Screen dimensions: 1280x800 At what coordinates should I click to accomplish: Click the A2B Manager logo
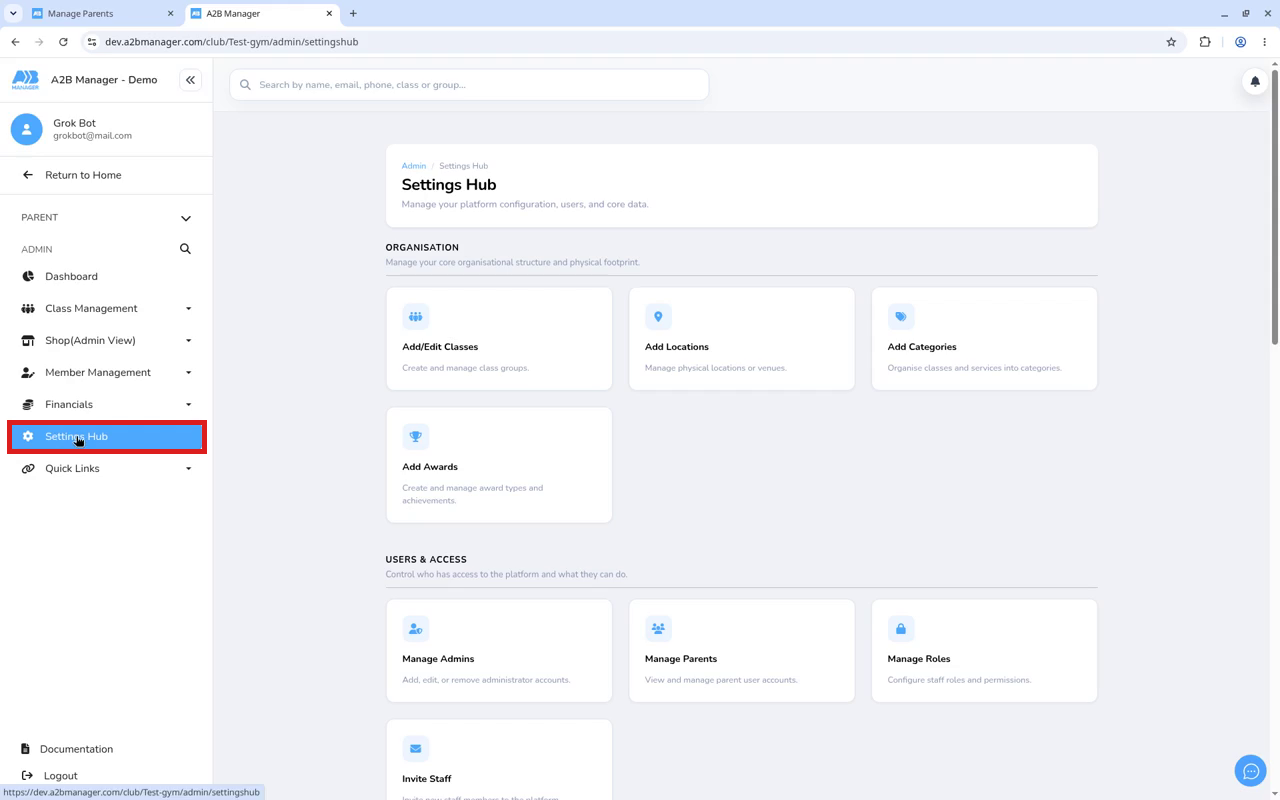pos(25,80)
